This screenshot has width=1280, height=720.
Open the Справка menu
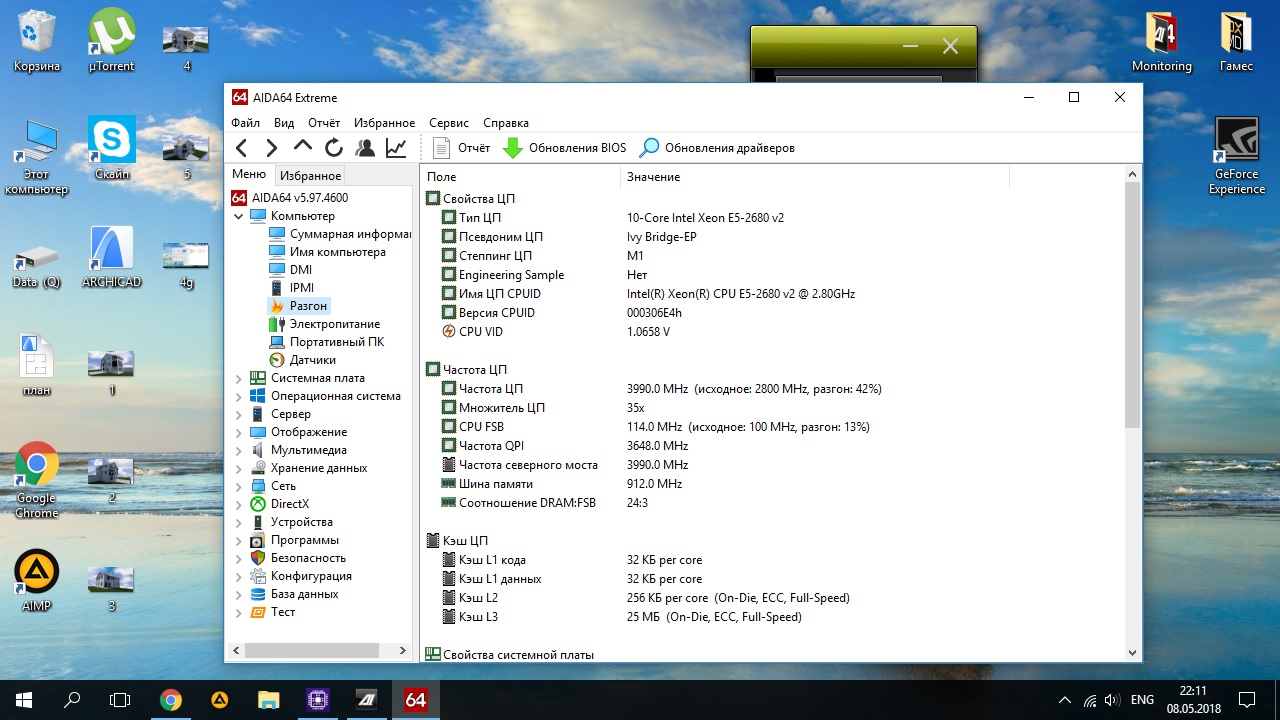coord(506,123)
